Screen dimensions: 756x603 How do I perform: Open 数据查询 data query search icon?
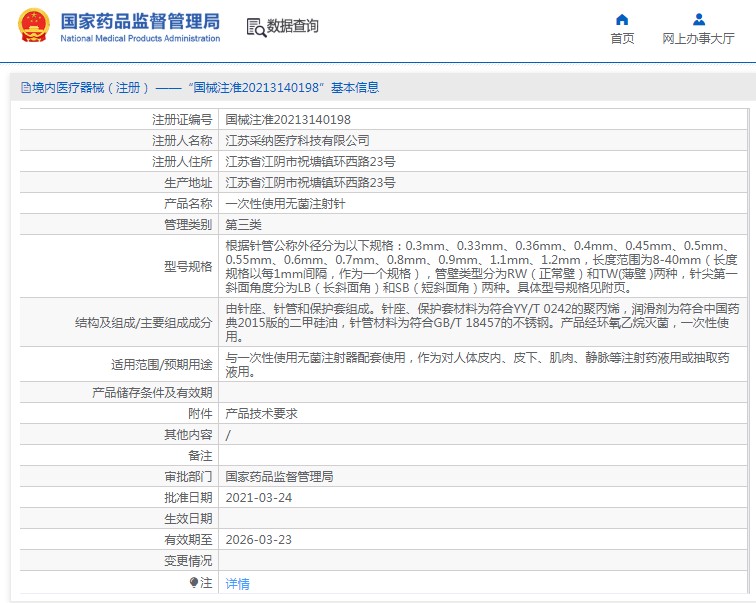tap(255, 27)
